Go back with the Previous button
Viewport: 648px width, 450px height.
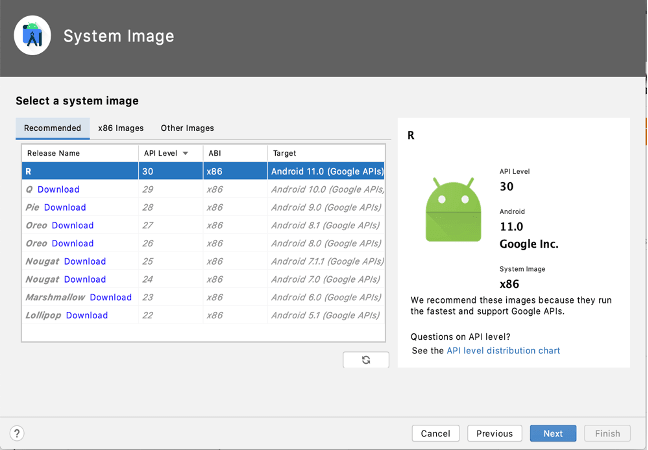click(x=494, y=433)
